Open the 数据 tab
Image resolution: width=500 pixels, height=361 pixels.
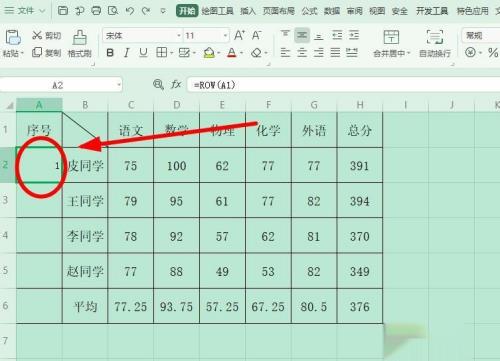332,11
